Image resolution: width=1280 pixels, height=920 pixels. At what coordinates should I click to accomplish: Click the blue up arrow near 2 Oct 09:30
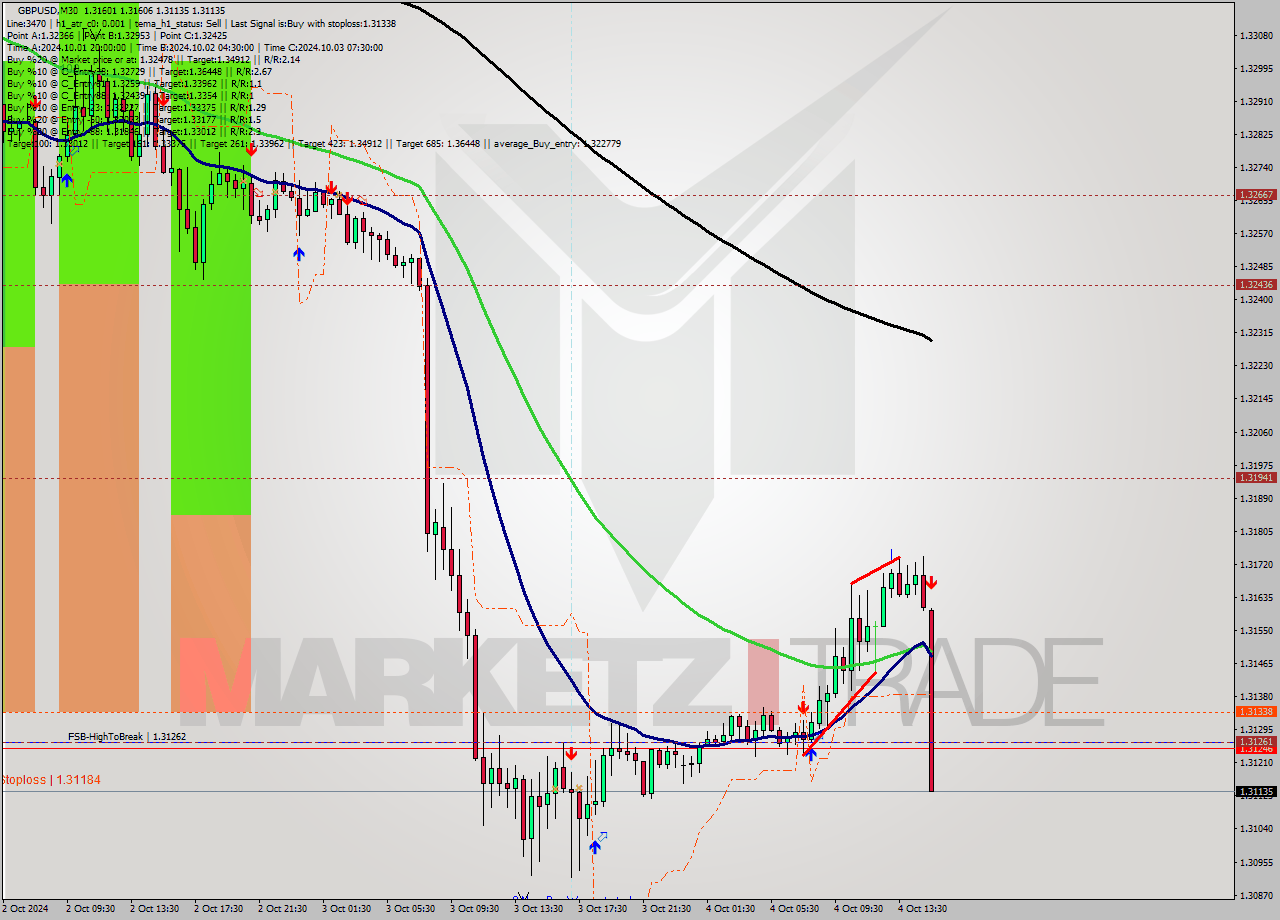tap(67, 179)
